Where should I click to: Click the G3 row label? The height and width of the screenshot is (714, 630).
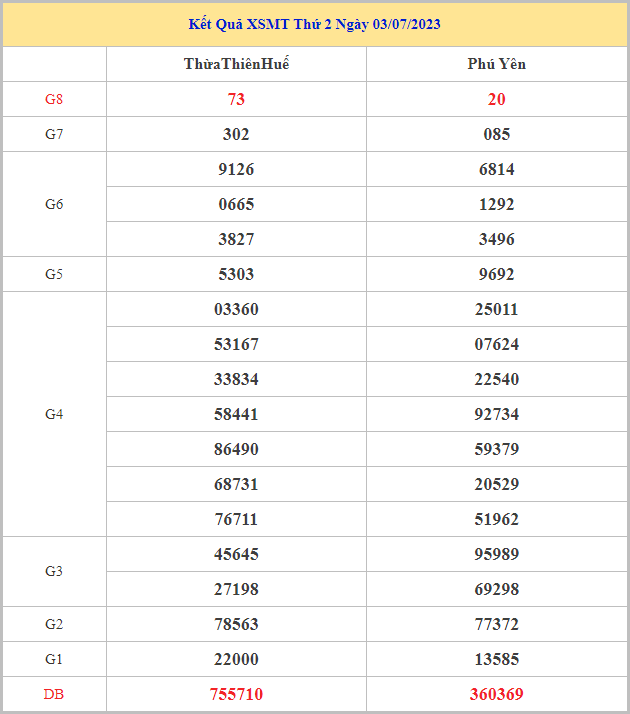click(x=54, y=571)
